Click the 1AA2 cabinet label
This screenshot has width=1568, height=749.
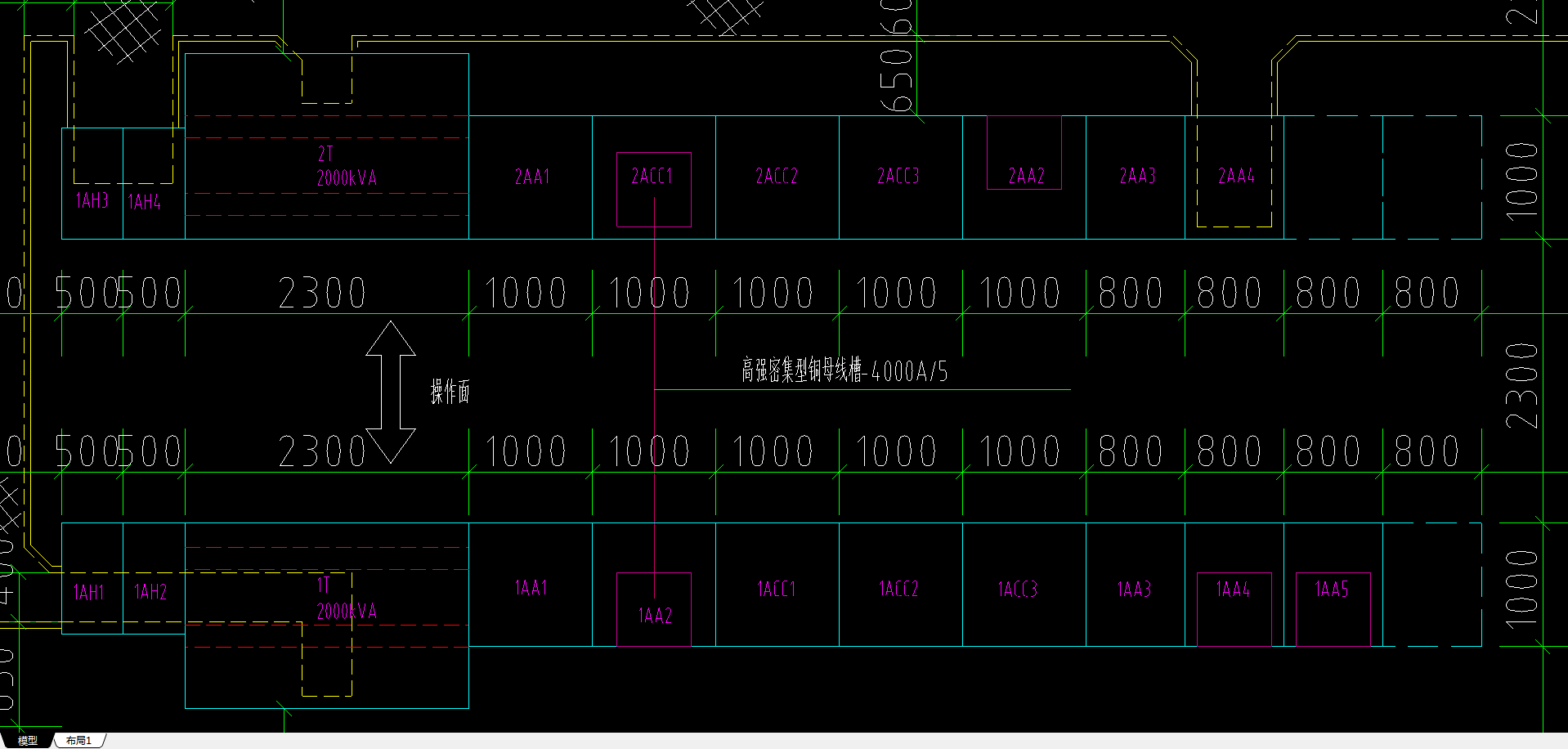click(655, 616)
